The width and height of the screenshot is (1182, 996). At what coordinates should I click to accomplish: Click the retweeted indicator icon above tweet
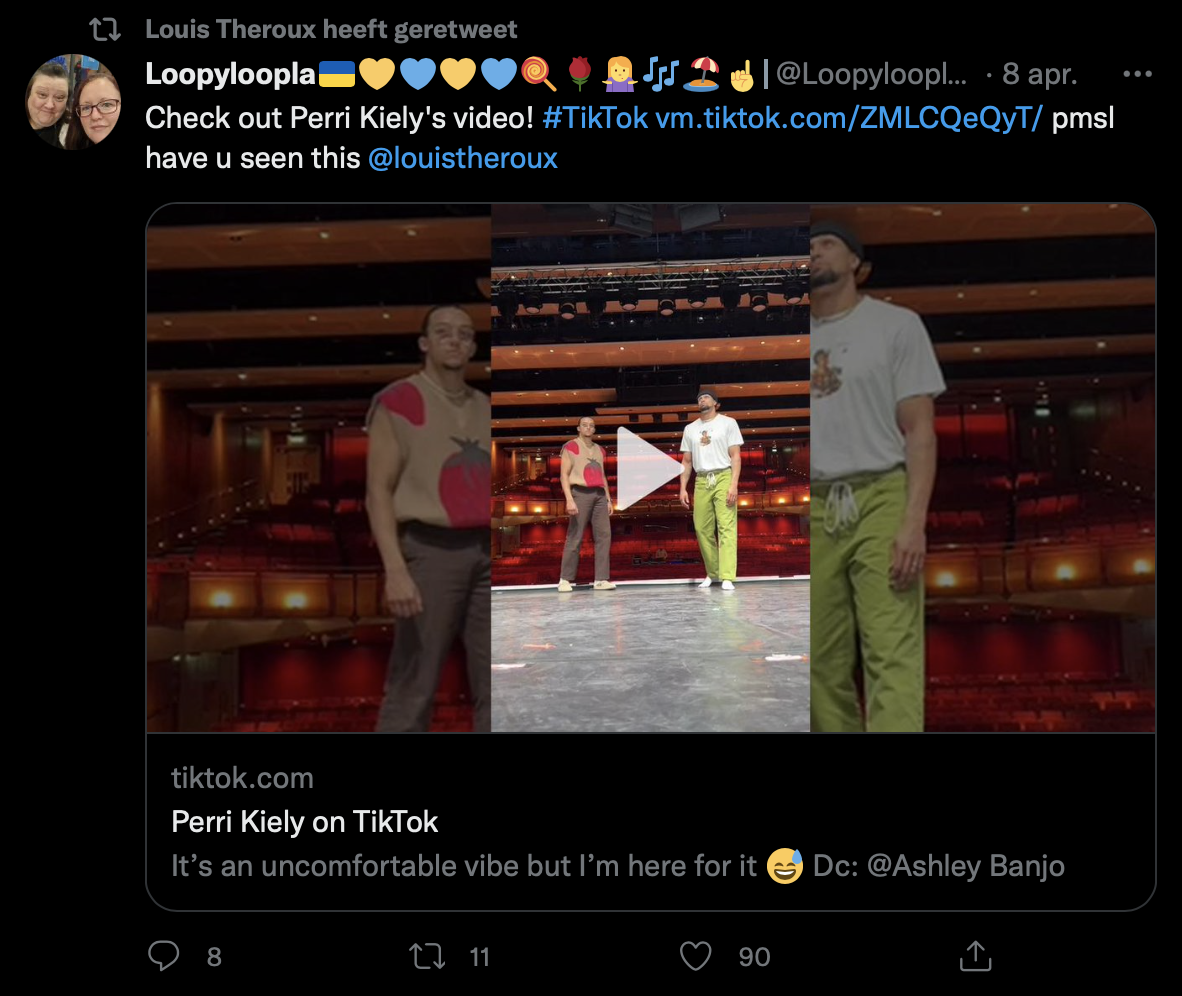point(104,29)
